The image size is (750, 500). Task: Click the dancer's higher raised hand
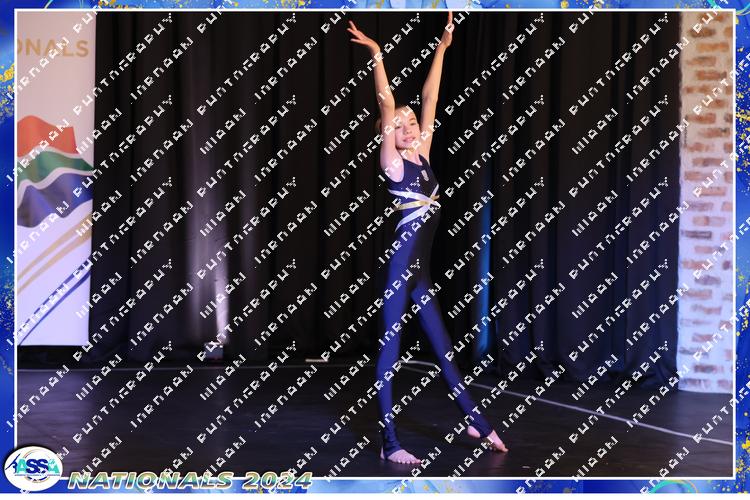449,19
